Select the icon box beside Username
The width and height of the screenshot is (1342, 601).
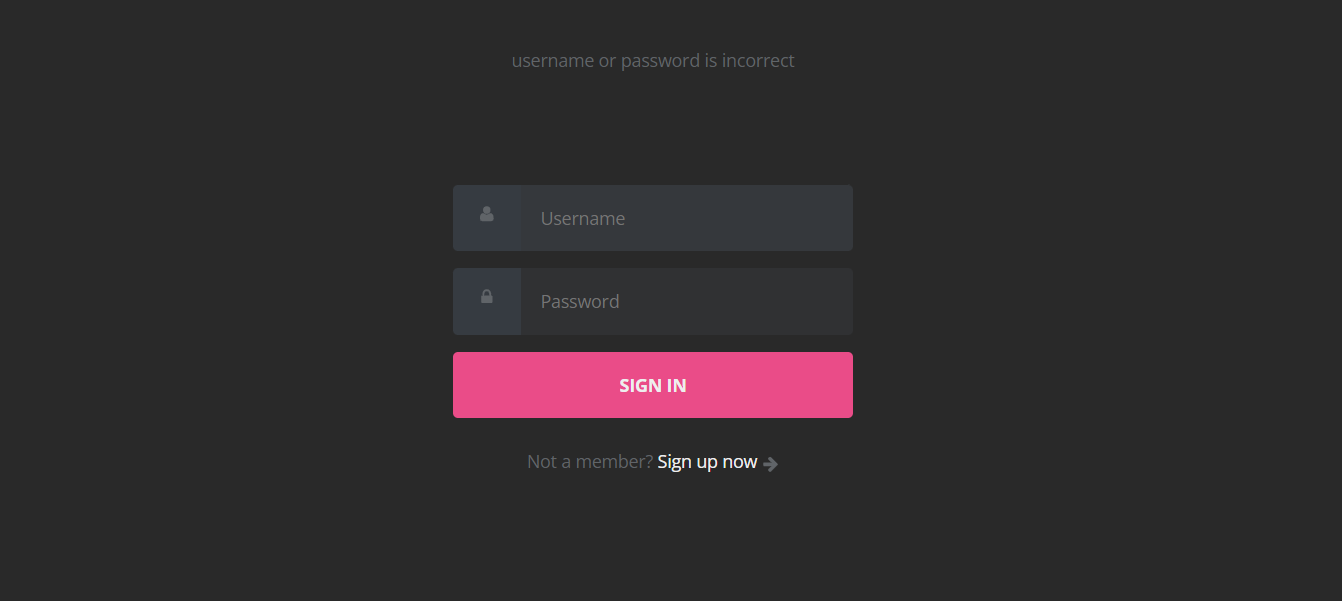tap(487, 218)
